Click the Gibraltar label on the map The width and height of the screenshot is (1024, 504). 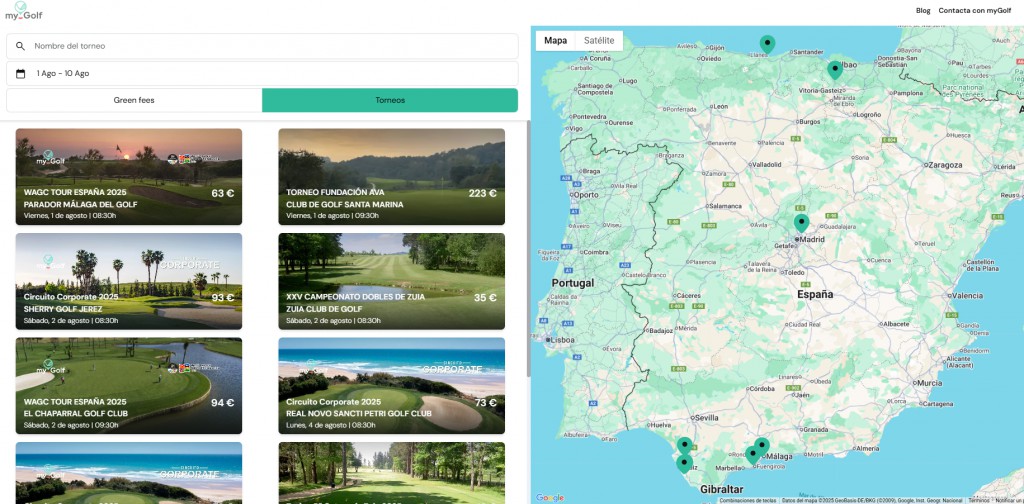[722, 489]
